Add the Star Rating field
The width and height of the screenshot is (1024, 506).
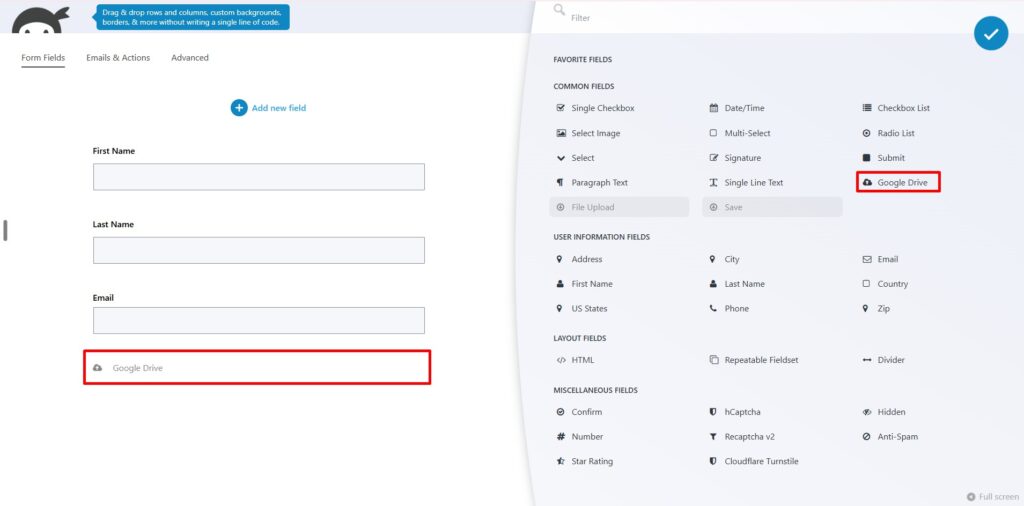[x=584, y=462]
